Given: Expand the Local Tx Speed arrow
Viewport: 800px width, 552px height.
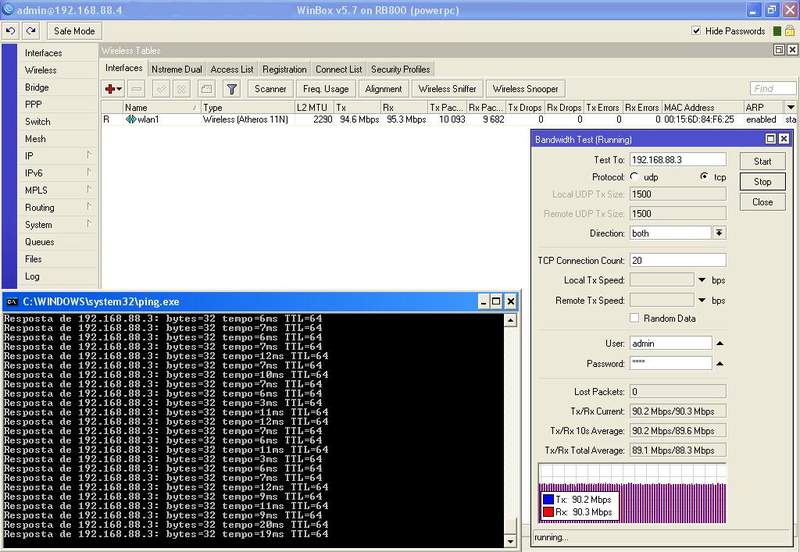Looking at the screenshot, I should click(x=702, y=280).
